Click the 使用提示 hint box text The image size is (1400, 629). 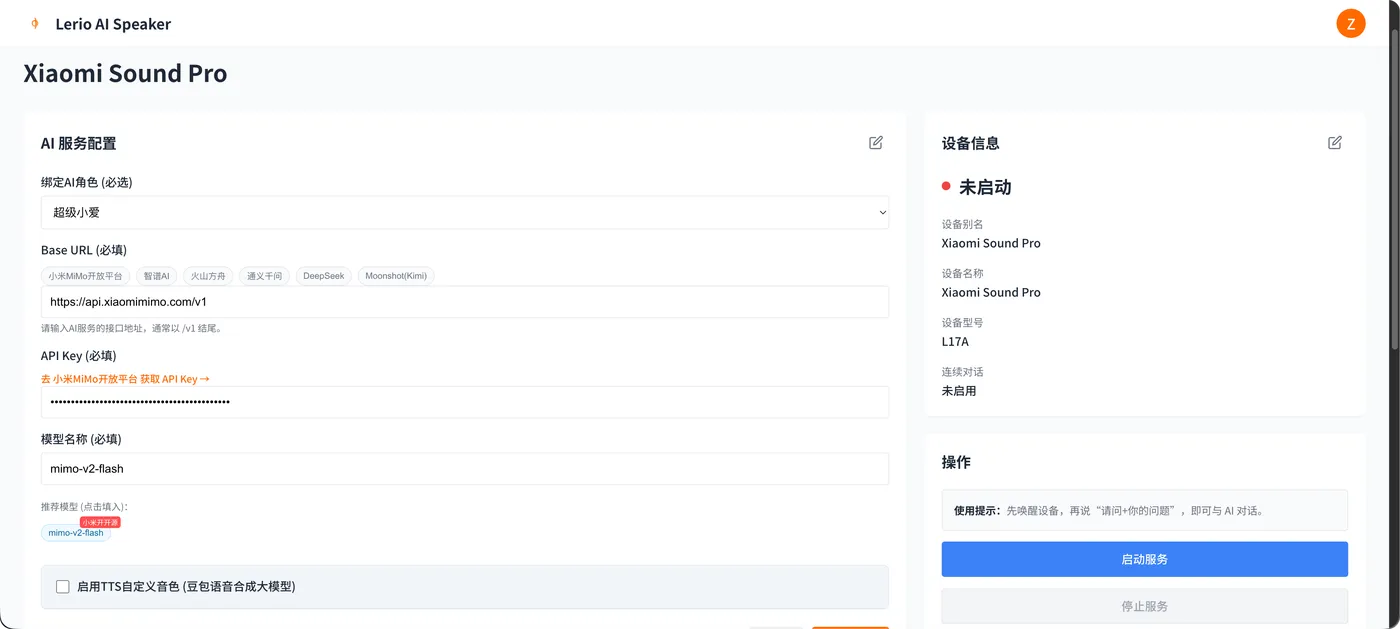tap(1109, 510)
